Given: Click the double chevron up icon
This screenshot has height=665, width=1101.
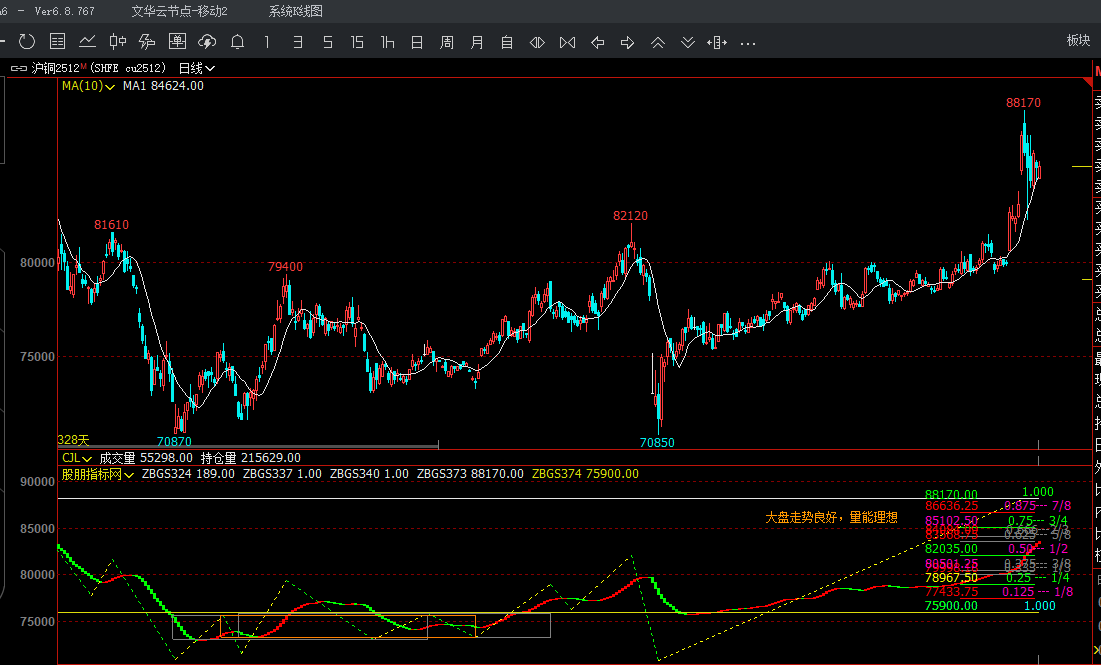Looking at the screenshot, I should tap(657, 42).
